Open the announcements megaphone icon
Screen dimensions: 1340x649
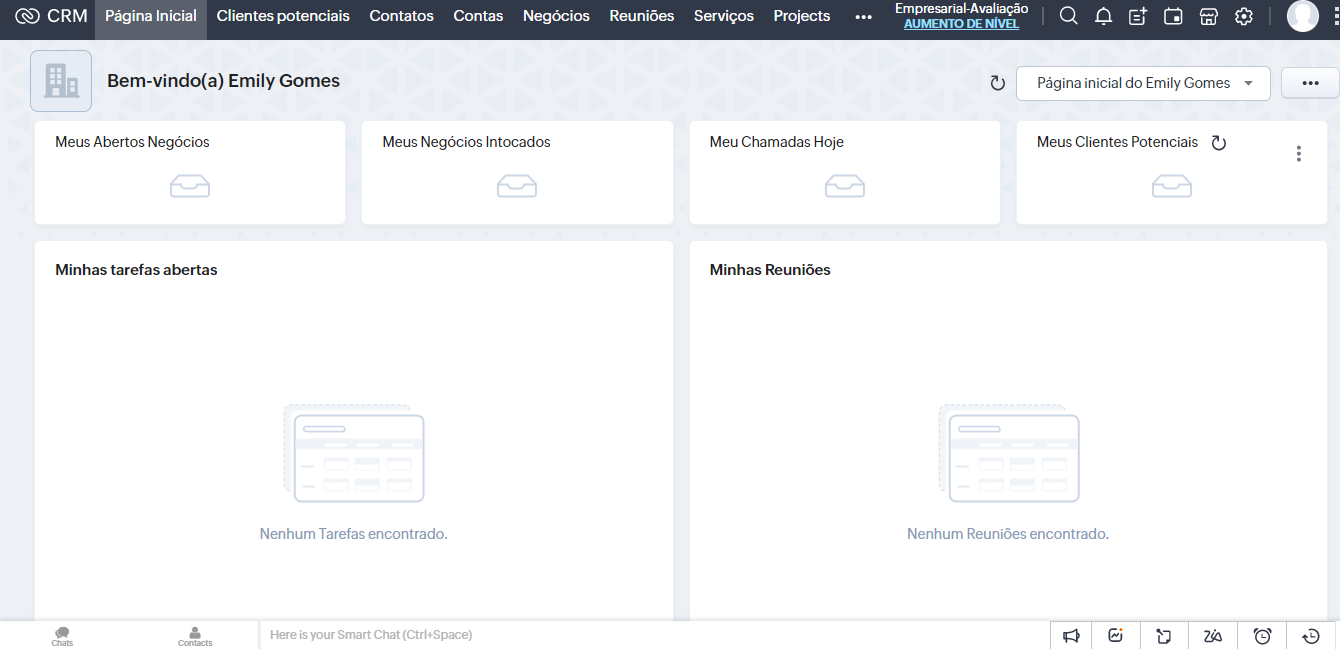[x=1071, y=635]
